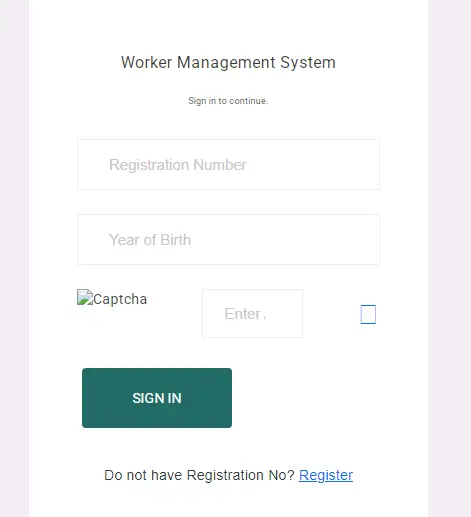Reload captcha via the blue square control
471x517 pixels.
(x=368, y=314)
